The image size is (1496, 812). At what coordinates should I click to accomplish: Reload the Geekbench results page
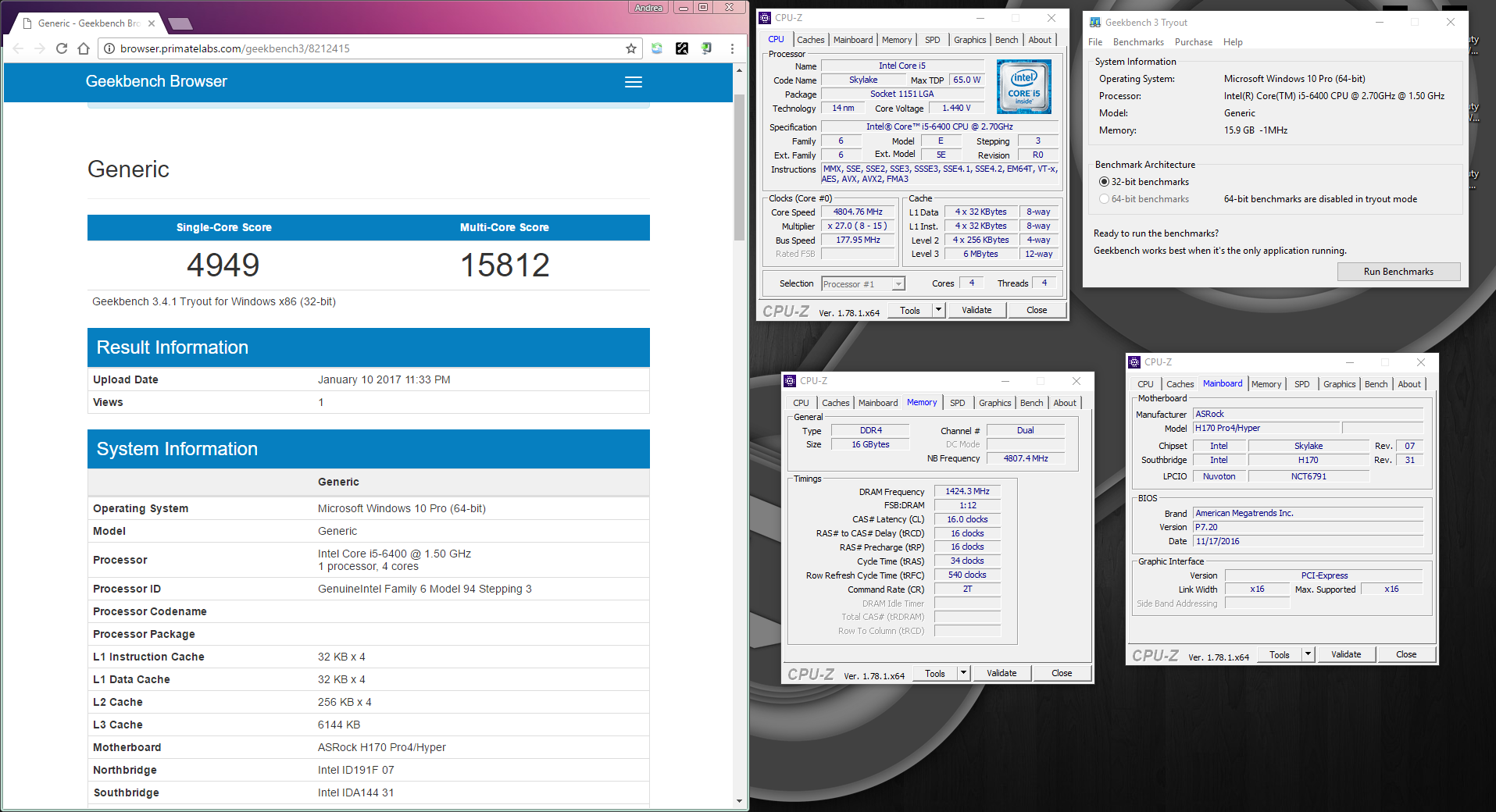tap(62, 48)
